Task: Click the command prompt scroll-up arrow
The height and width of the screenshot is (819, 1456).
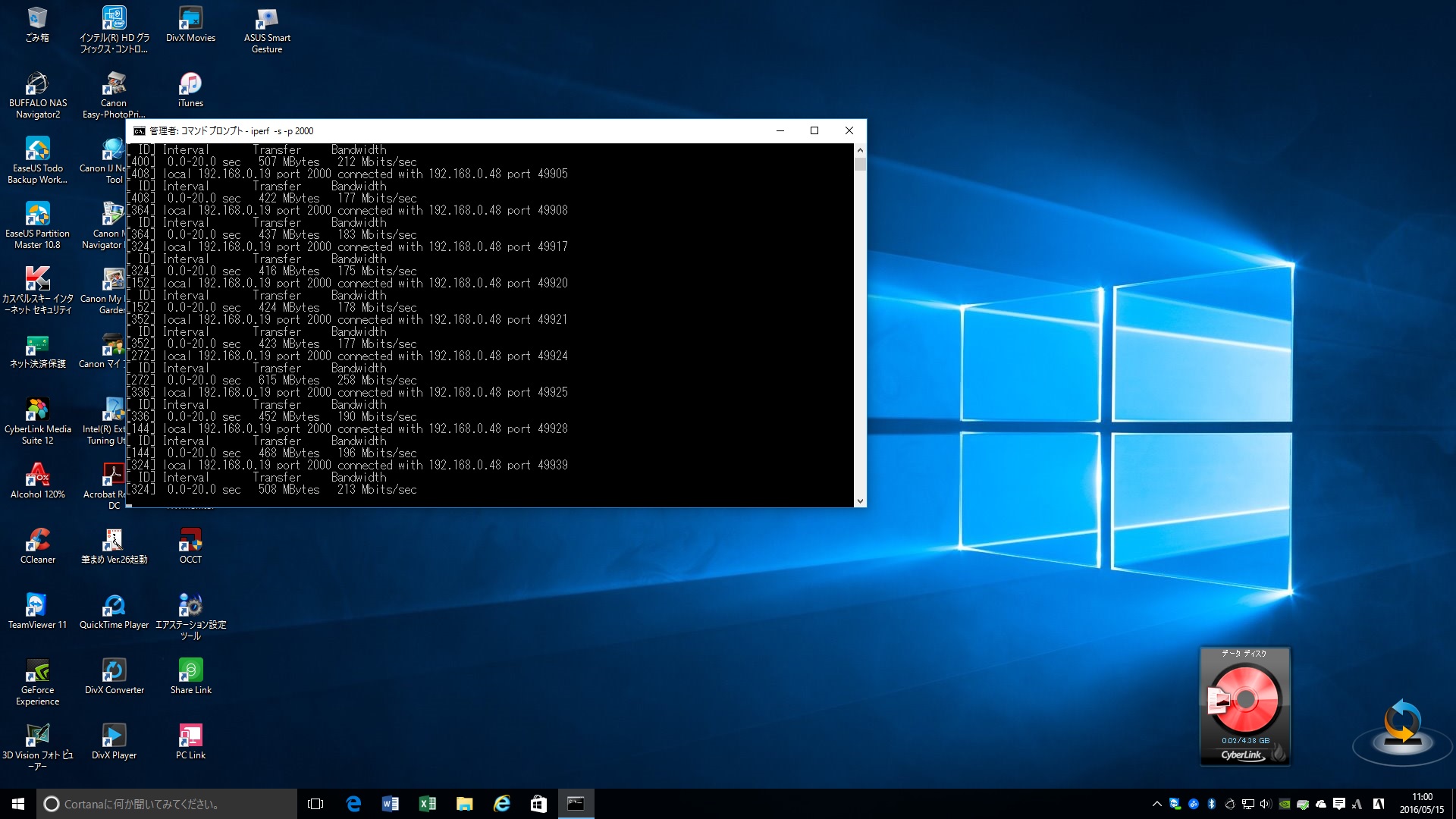Action: tap(860, 150)
